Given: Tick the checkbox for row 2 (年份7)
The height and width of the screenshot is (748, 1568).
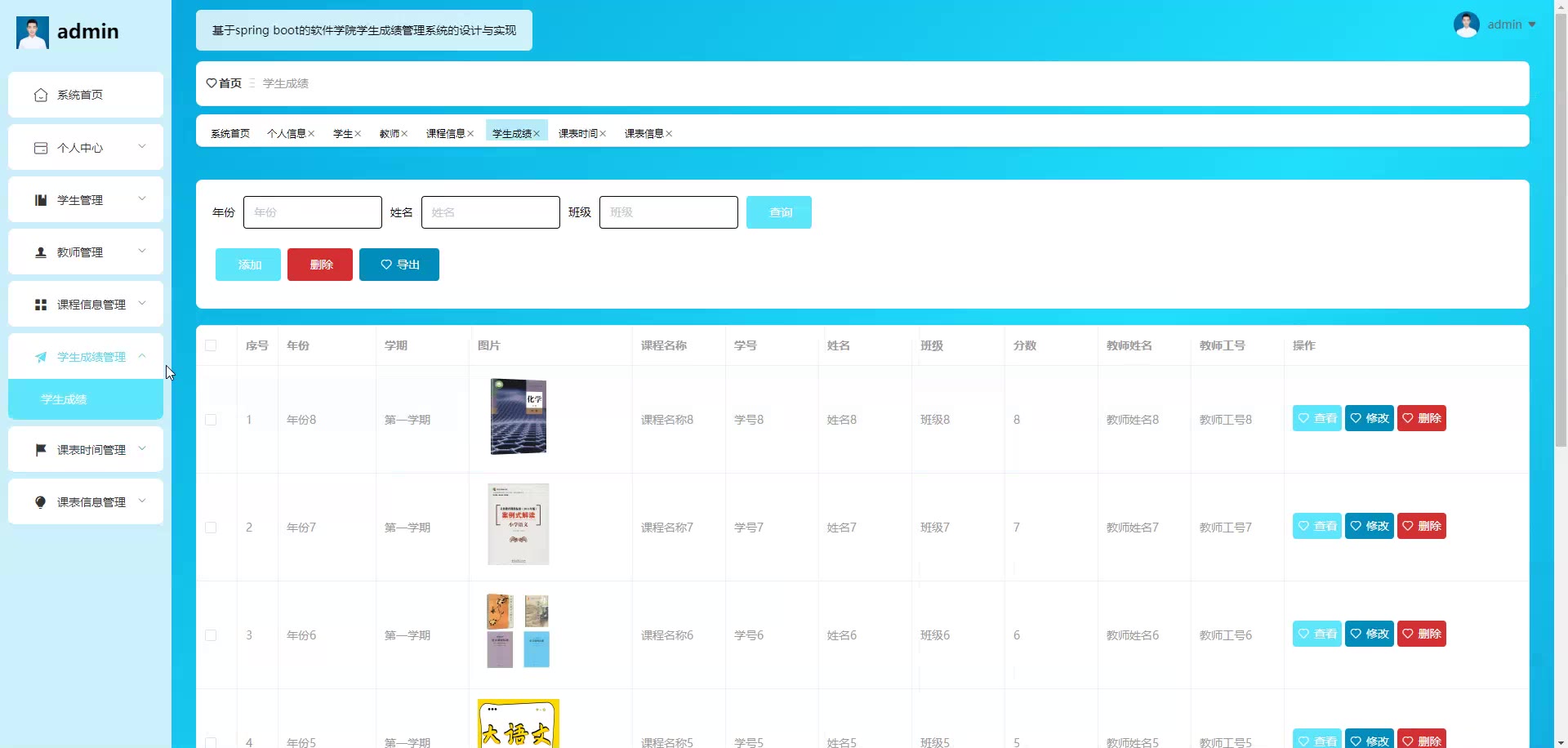Looking at the screenshot, I should (x=211, y=528).
